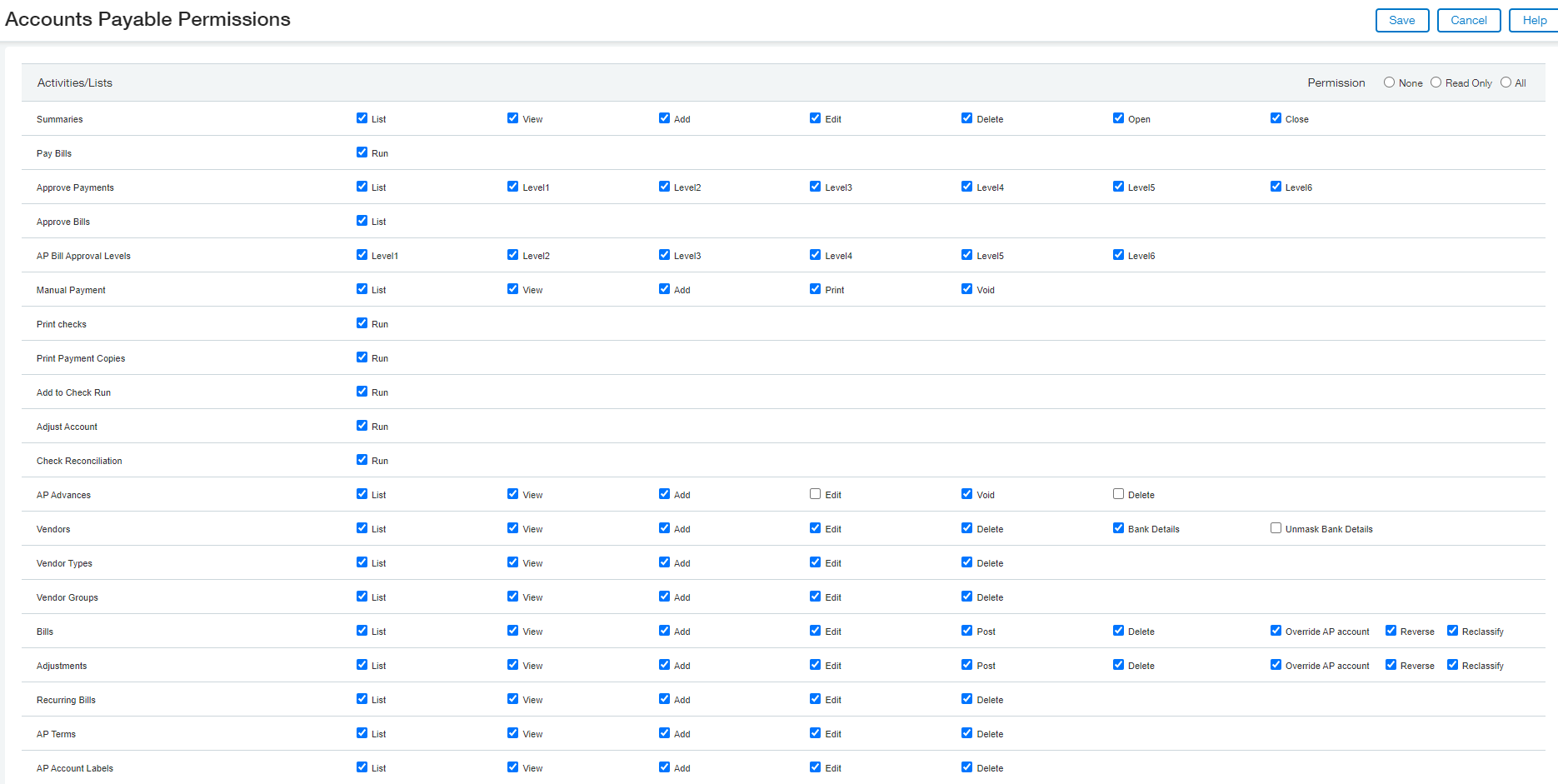Toggle Add for Vendor Types

[x=664, y=562]
